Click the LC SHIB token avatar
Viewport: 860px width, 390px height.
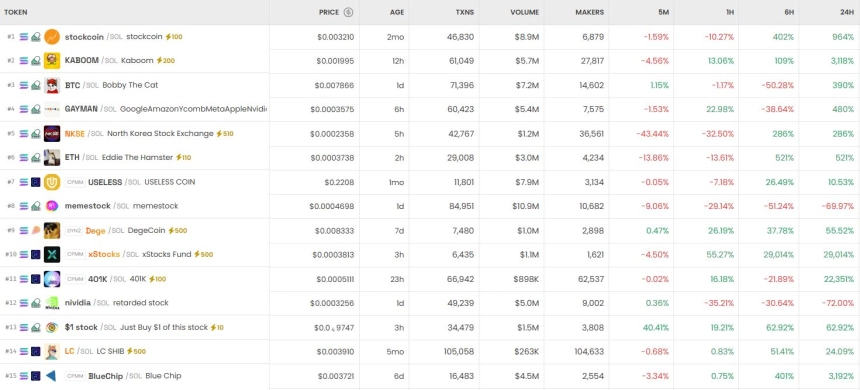click(52, 352)
